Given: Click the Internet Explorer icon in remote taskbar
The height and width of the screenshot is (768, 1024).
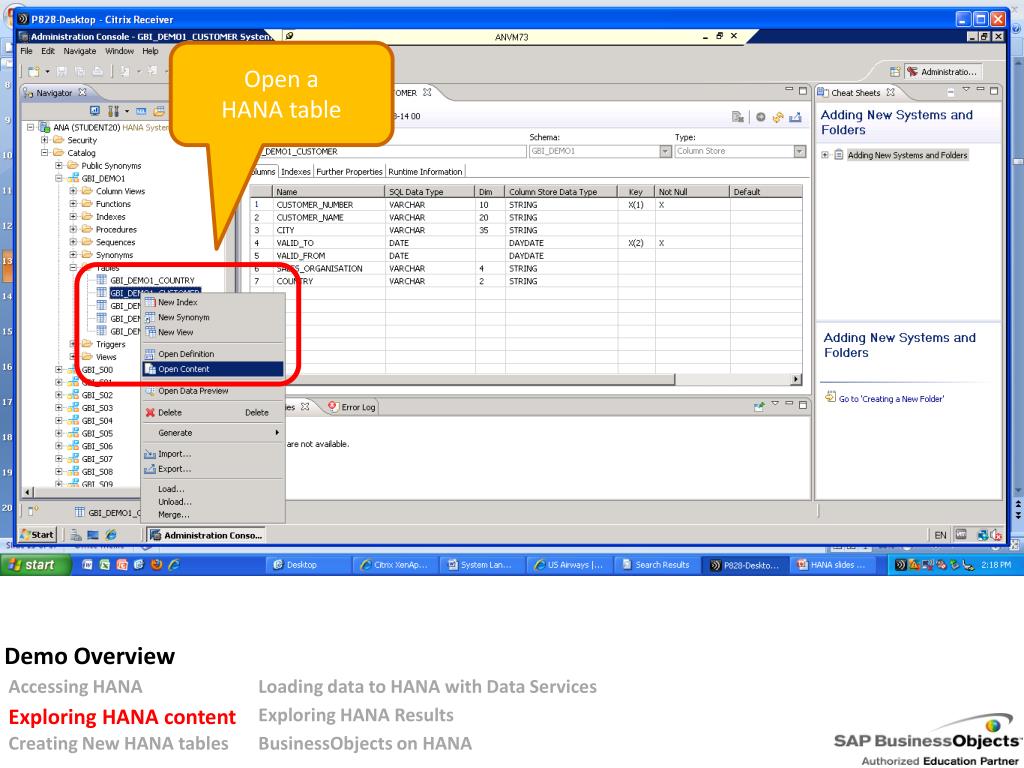Looking at the screenshot, I should 111,535.
